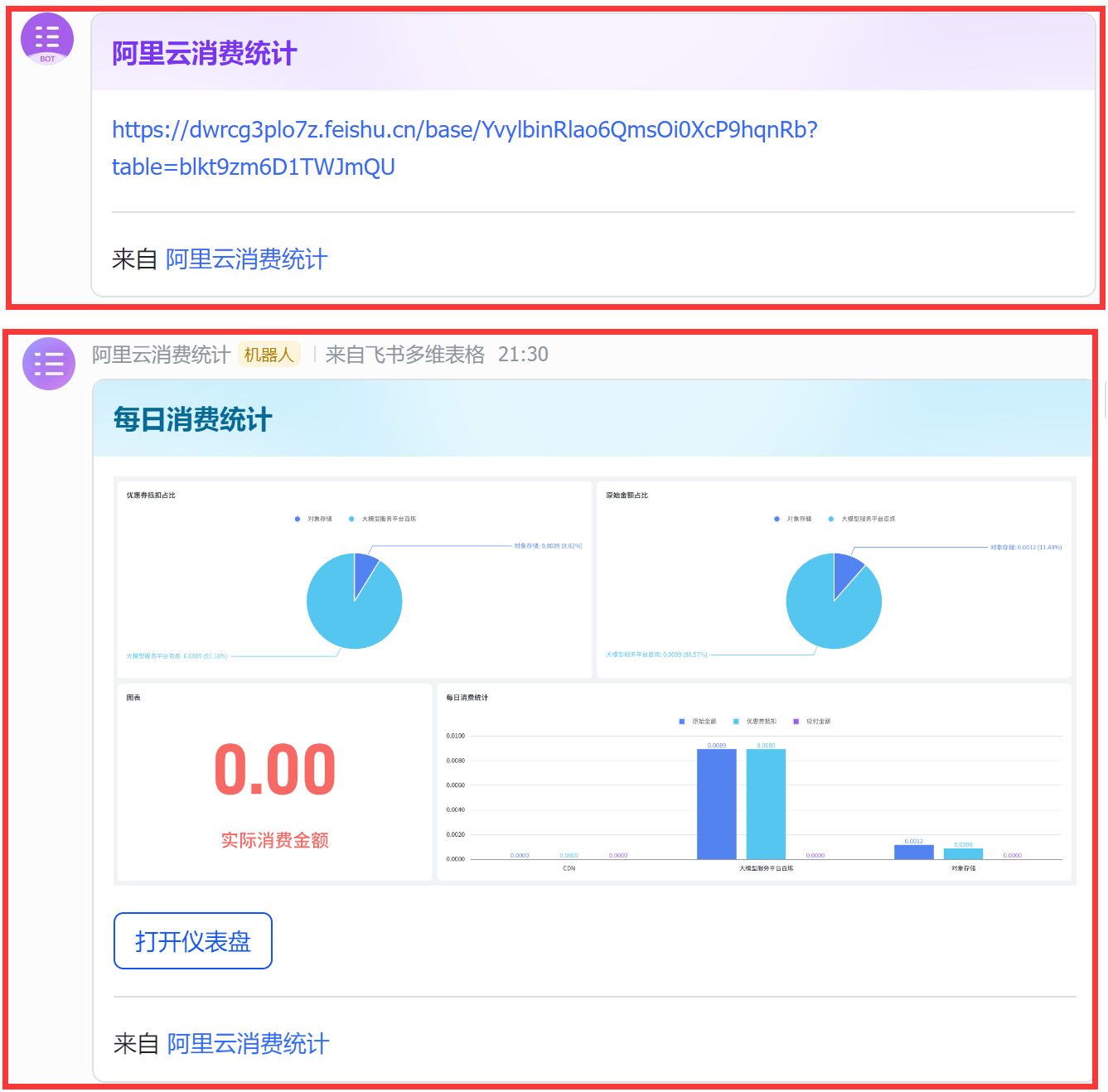Toggle 对象存储 legend dot in 原始金额占比 chart
Image resolution: width=1108 pixels, height=1092 pixels.
[x=777, y=519]
